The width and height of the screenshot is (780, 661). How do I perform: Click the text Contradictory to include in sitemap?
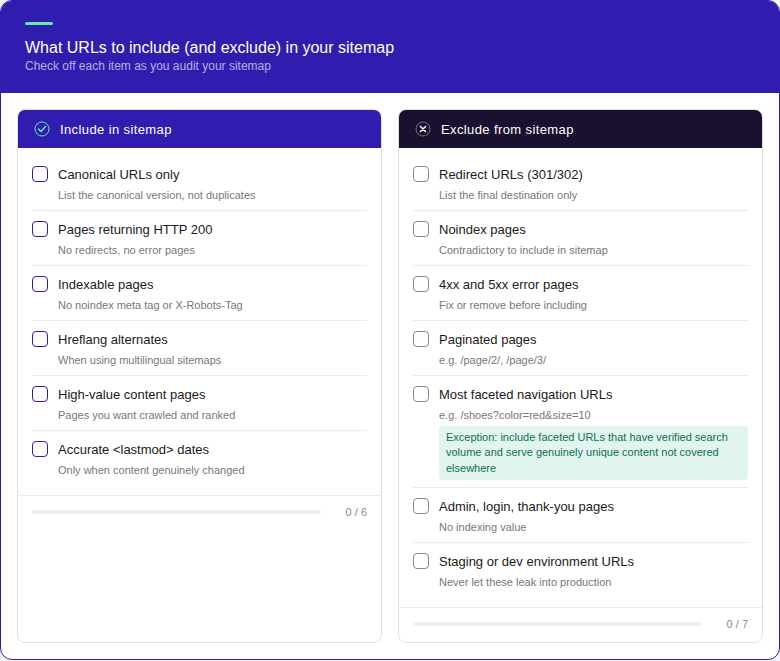point(523,250)
